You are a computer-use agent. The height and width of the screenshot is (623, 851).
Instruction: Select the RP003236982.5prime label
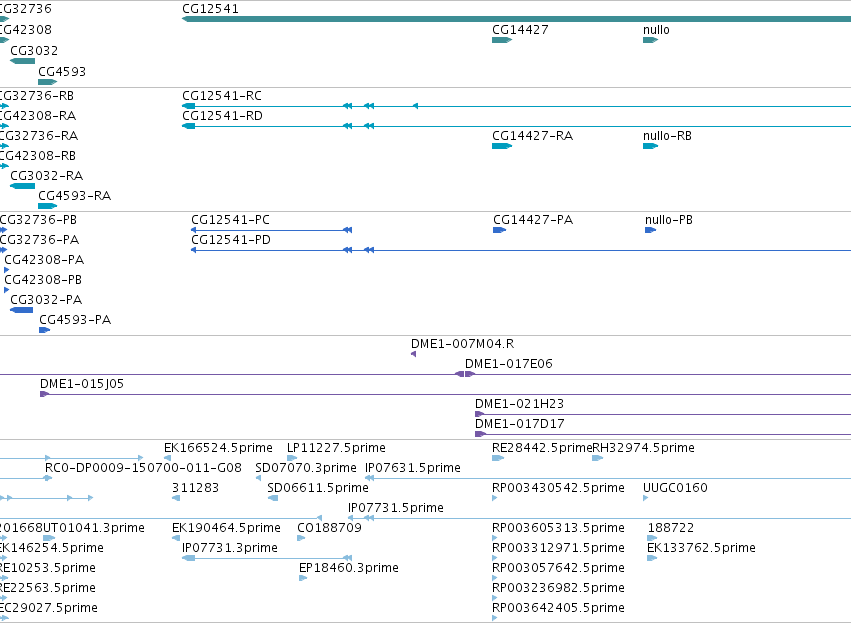558,589
